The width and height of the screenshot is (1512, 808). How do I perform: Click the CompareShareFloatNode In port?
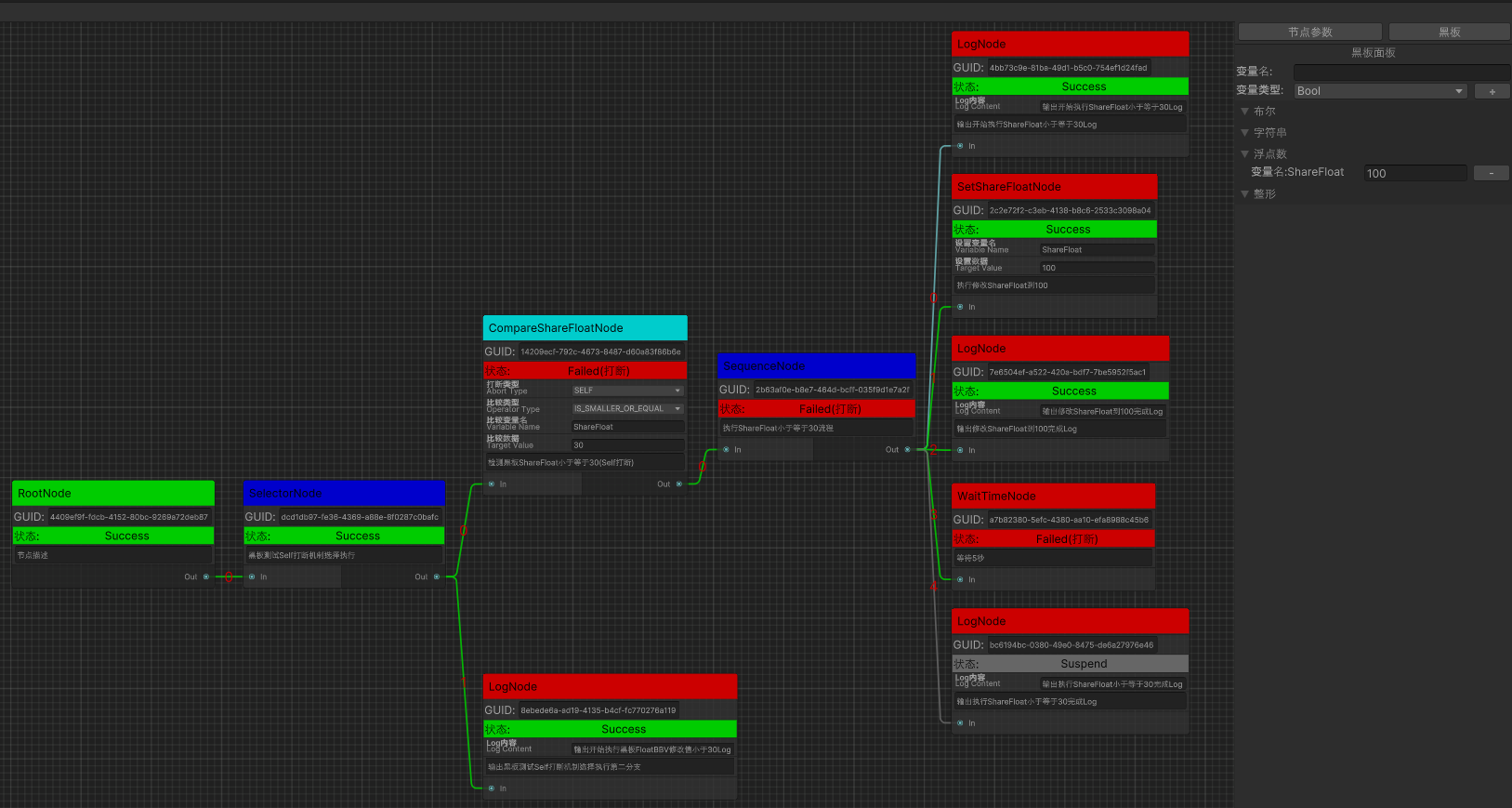[492, 483]
